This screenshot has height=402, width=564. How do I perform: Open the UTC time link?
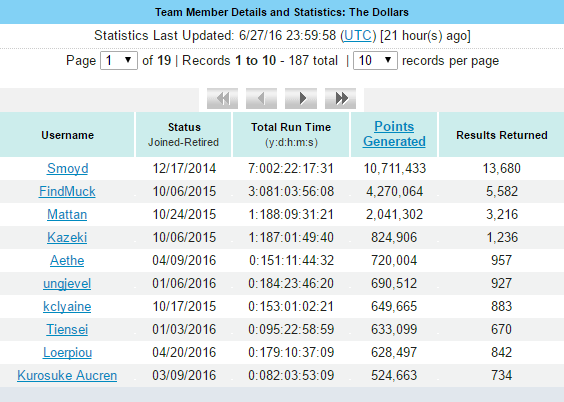pos(358,36)
